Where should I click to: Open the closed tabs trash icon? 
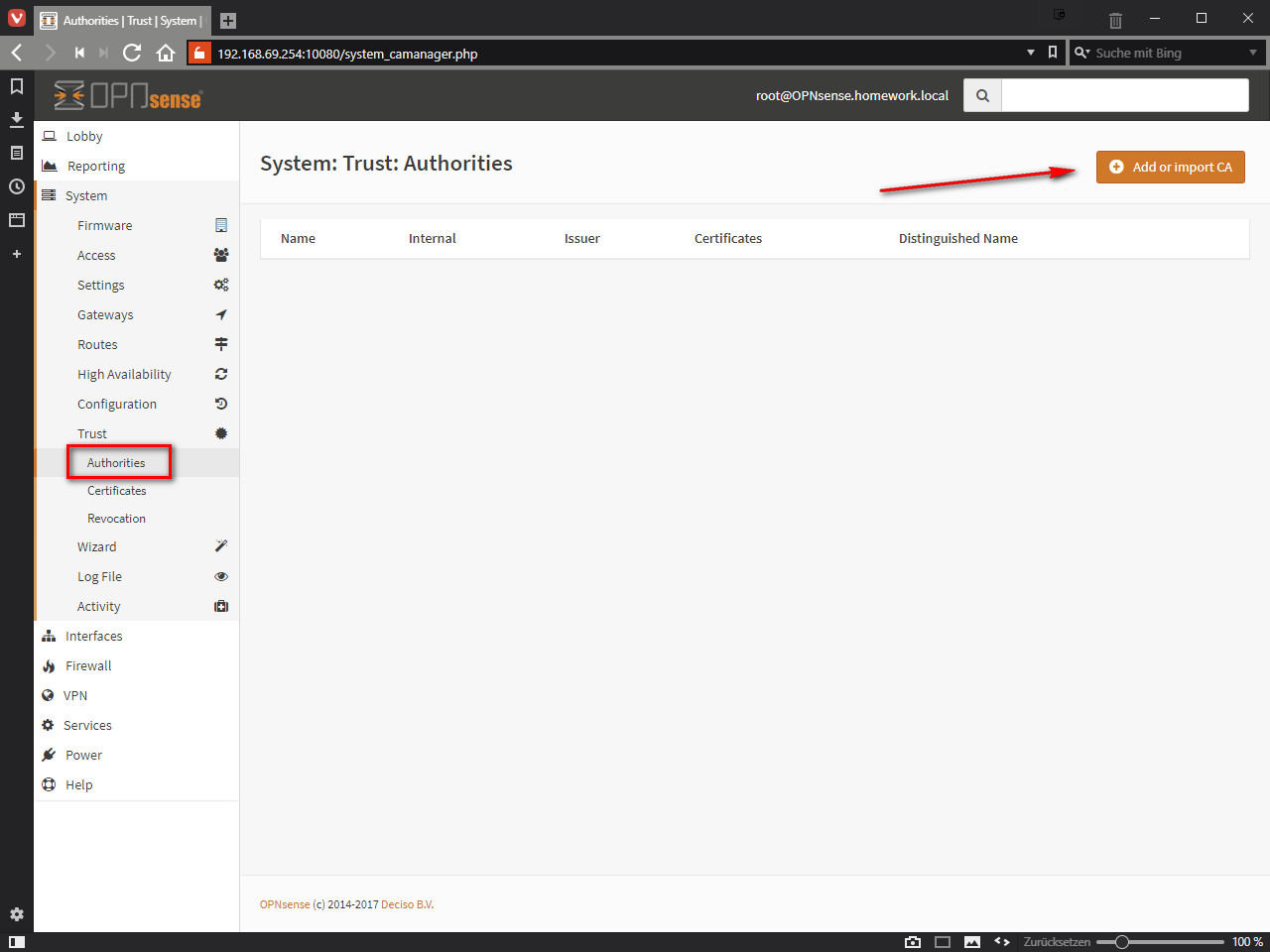click(1115, 20)
